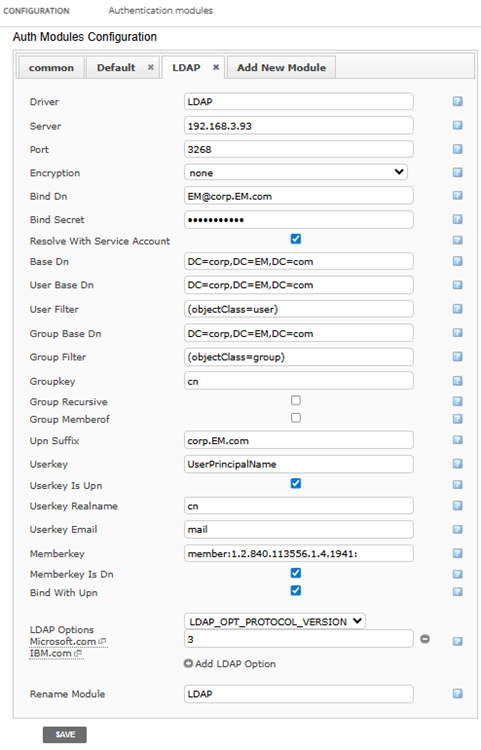This screenshot has height=750, width=481.
Task: Focus the Server input field
Action: 299,125
